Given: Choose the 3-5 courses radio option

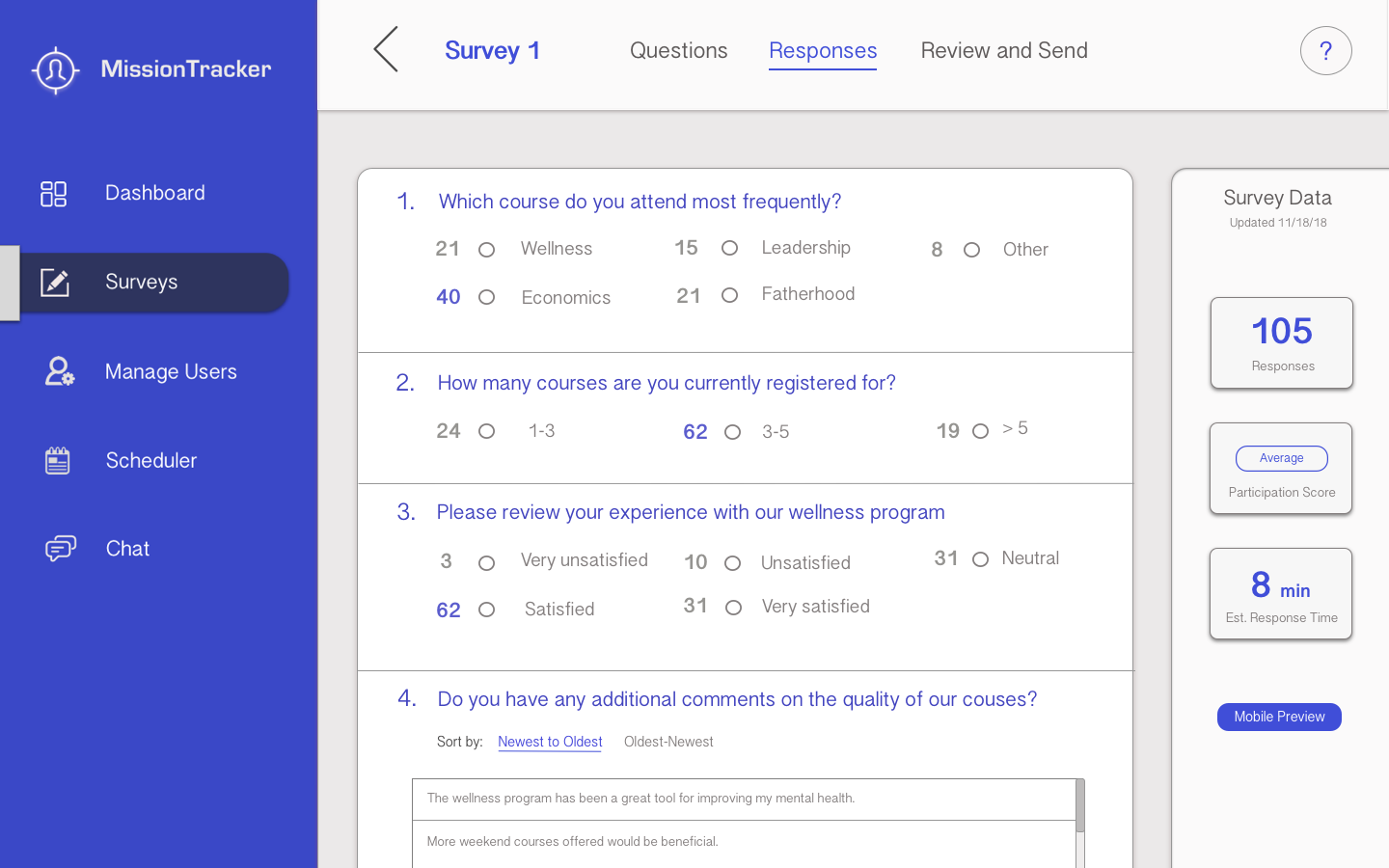Looking at the screenshot, I should (733, 432).
